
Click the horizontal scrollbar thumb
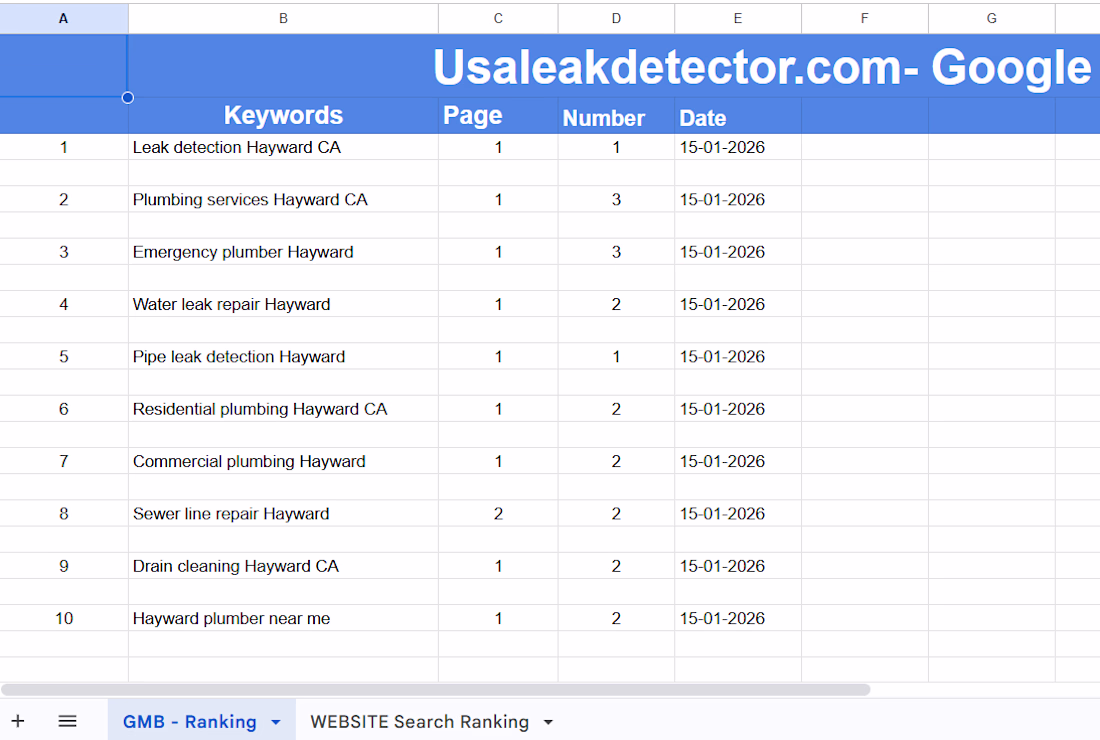tap(436, 689)
